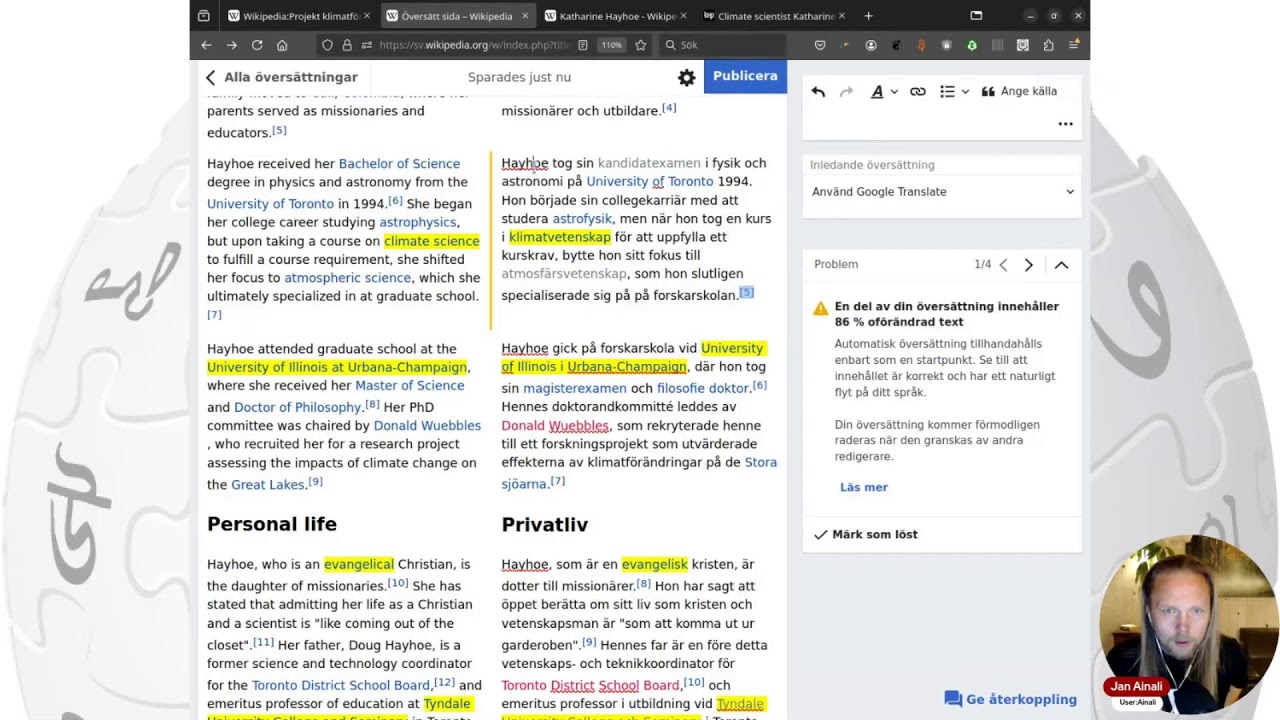The image size is (1280, 720).
Task: Click Ge återkoppling feedback link
Action: tap(1011, 699)
